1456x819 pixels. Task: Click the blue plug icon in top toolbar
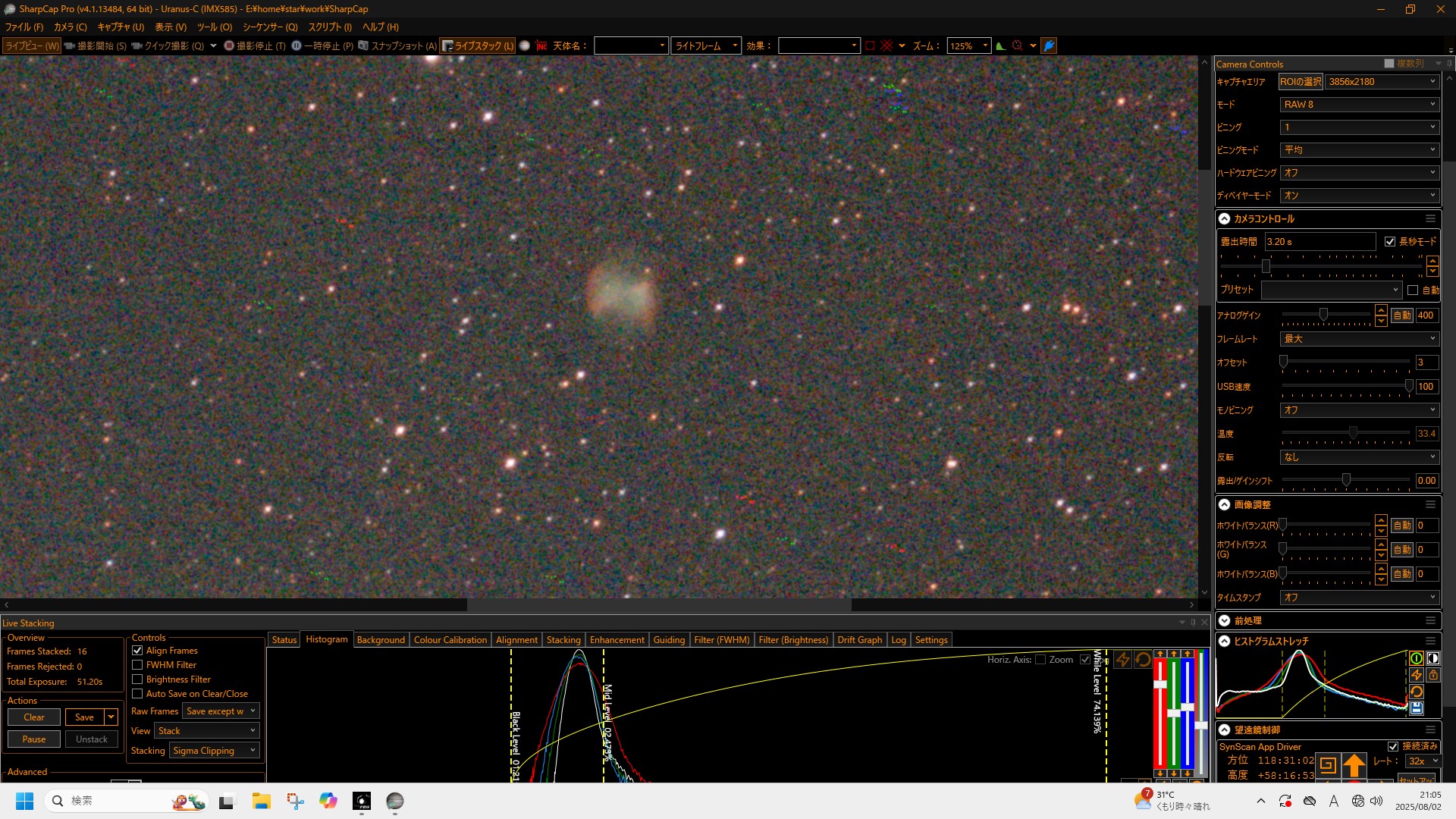pyautogui.click(x=1049, y=45)
